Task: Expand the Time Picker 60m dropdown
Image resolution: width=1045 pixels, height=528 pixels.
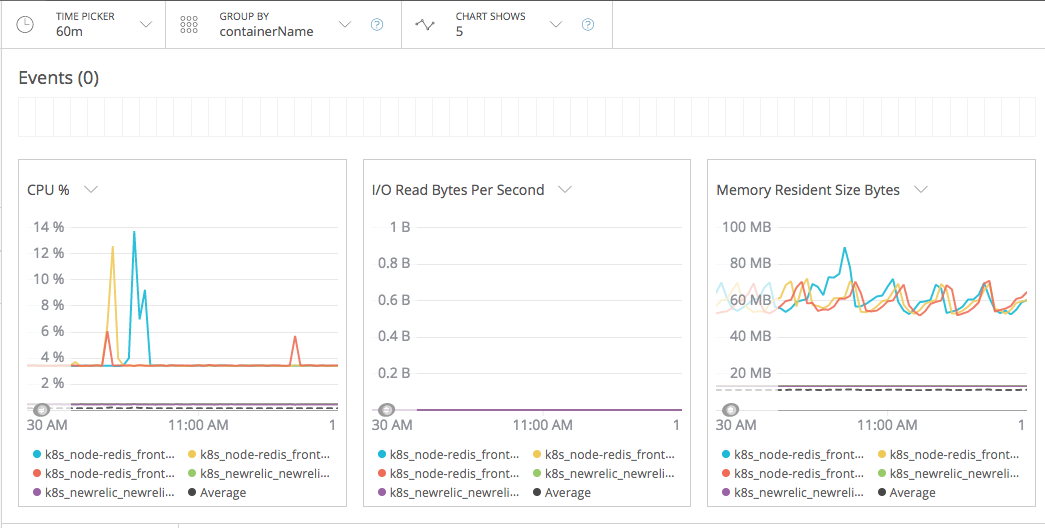Action: pos(145,24)
